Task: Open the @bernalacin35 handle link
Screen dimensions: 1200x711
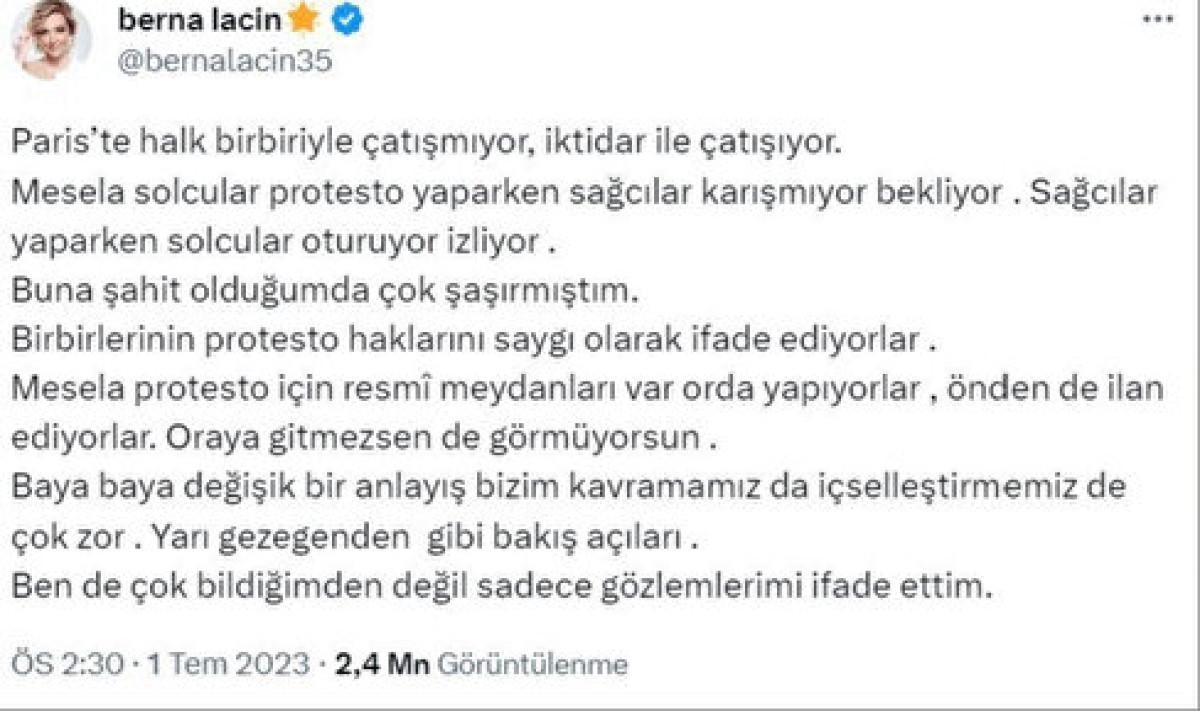Action: (225, 62)
